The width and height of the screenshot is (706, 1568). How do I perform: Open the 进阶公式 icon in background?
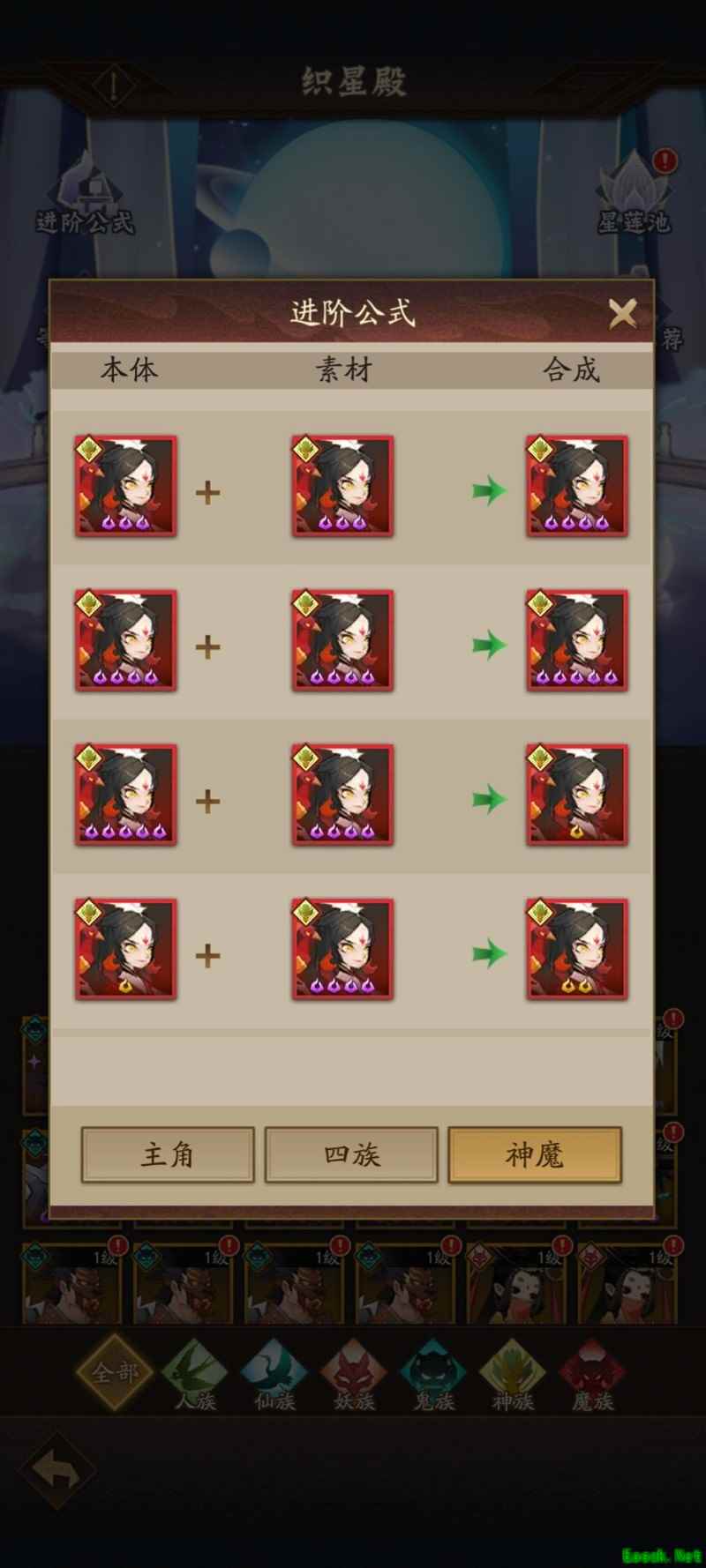tap(85, 194)
